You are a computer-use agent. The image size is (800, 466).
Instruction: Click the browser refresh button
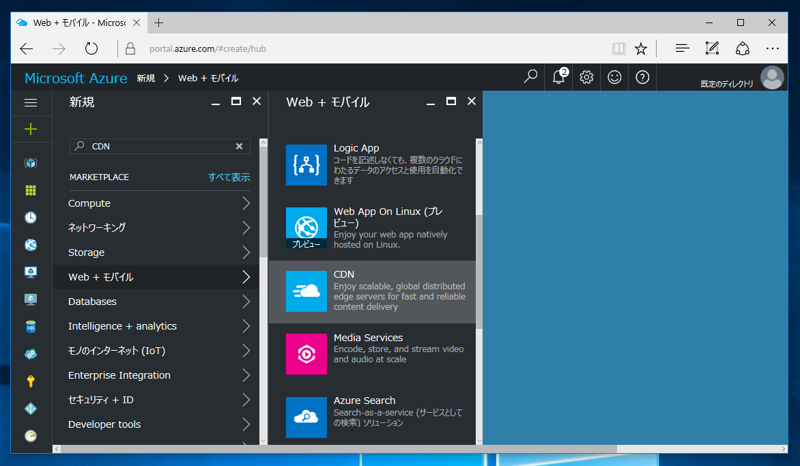91,48
